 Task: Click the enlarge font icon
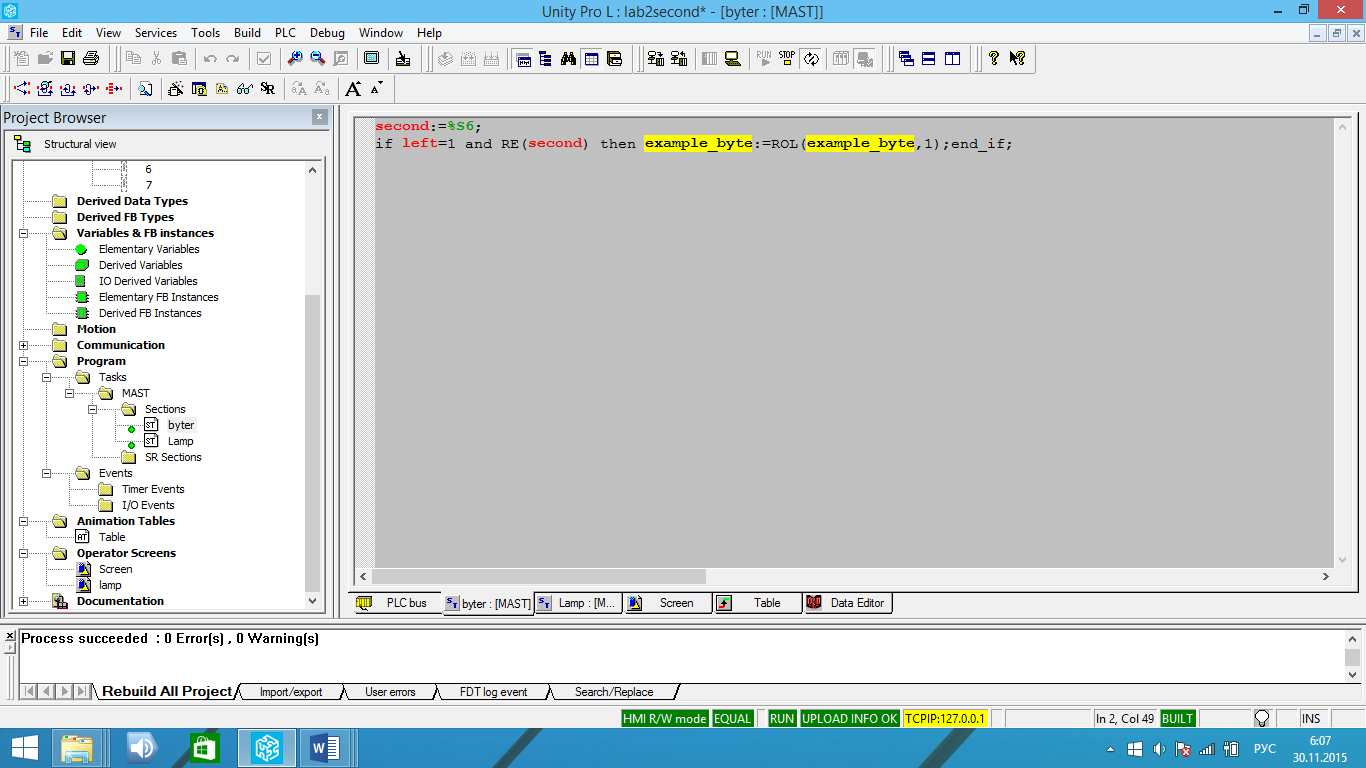click(x=353, y=89)
